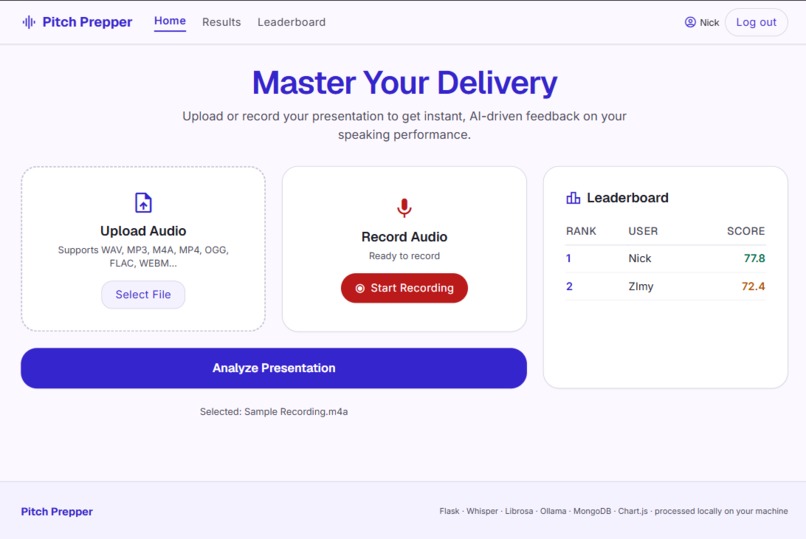Click the score 72.4
This screenshot has height=539, width=806.
coord(753,286)
